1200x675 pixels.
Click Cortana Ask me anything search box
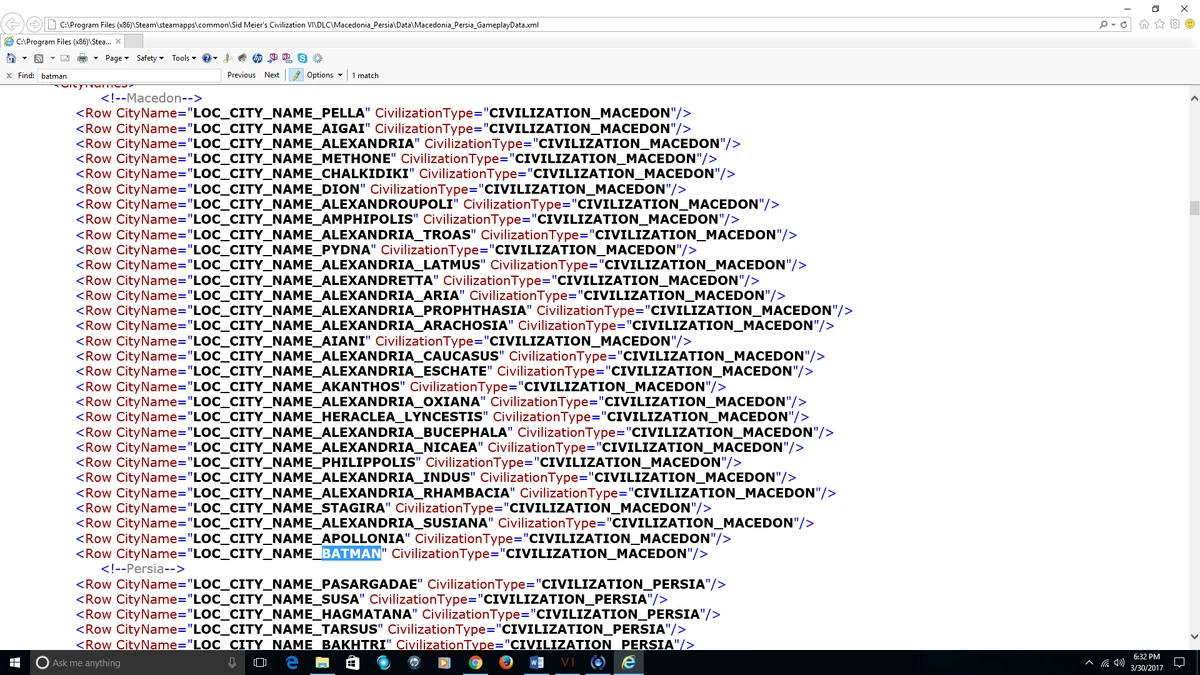[138, 662]
